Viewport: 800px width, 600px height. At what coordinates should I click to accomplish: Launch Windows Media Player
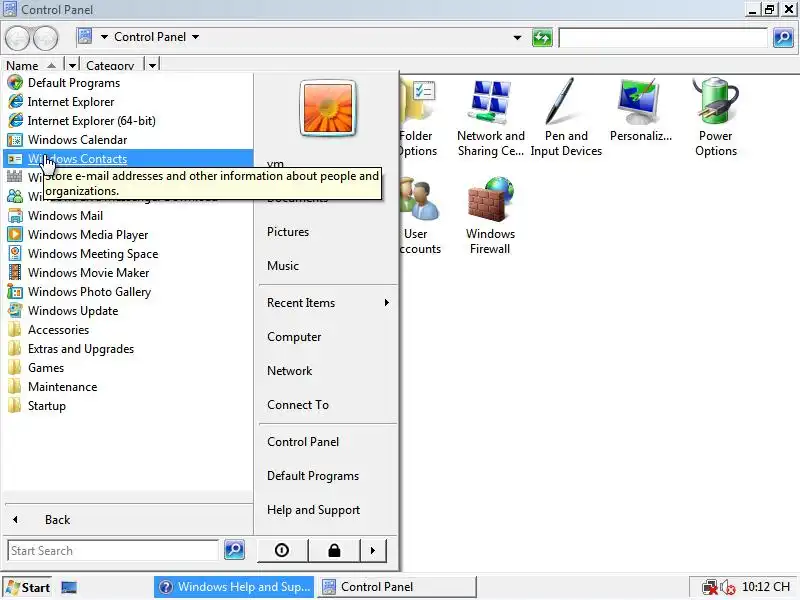coord(128,235)
